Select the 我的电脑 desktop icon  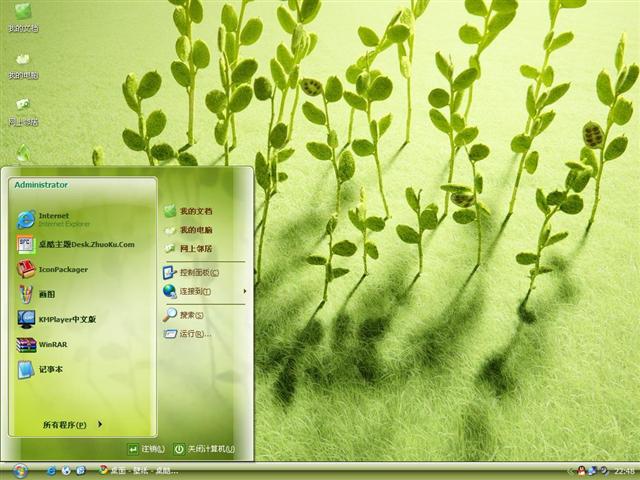pos(23,65)
